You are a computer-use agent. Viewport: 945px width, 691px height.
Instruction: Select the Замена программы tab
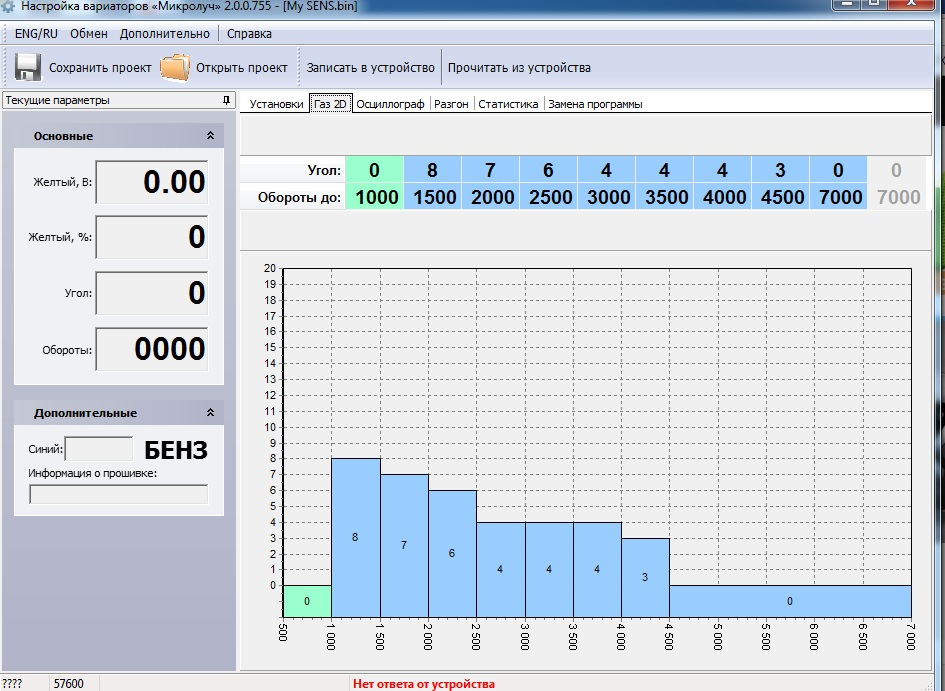[595, 104]
